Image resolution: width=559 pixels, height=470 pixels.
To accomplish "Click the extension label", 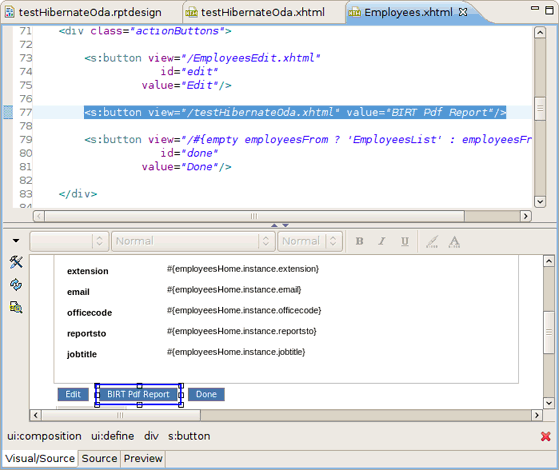I will click(x=88, y=271).
